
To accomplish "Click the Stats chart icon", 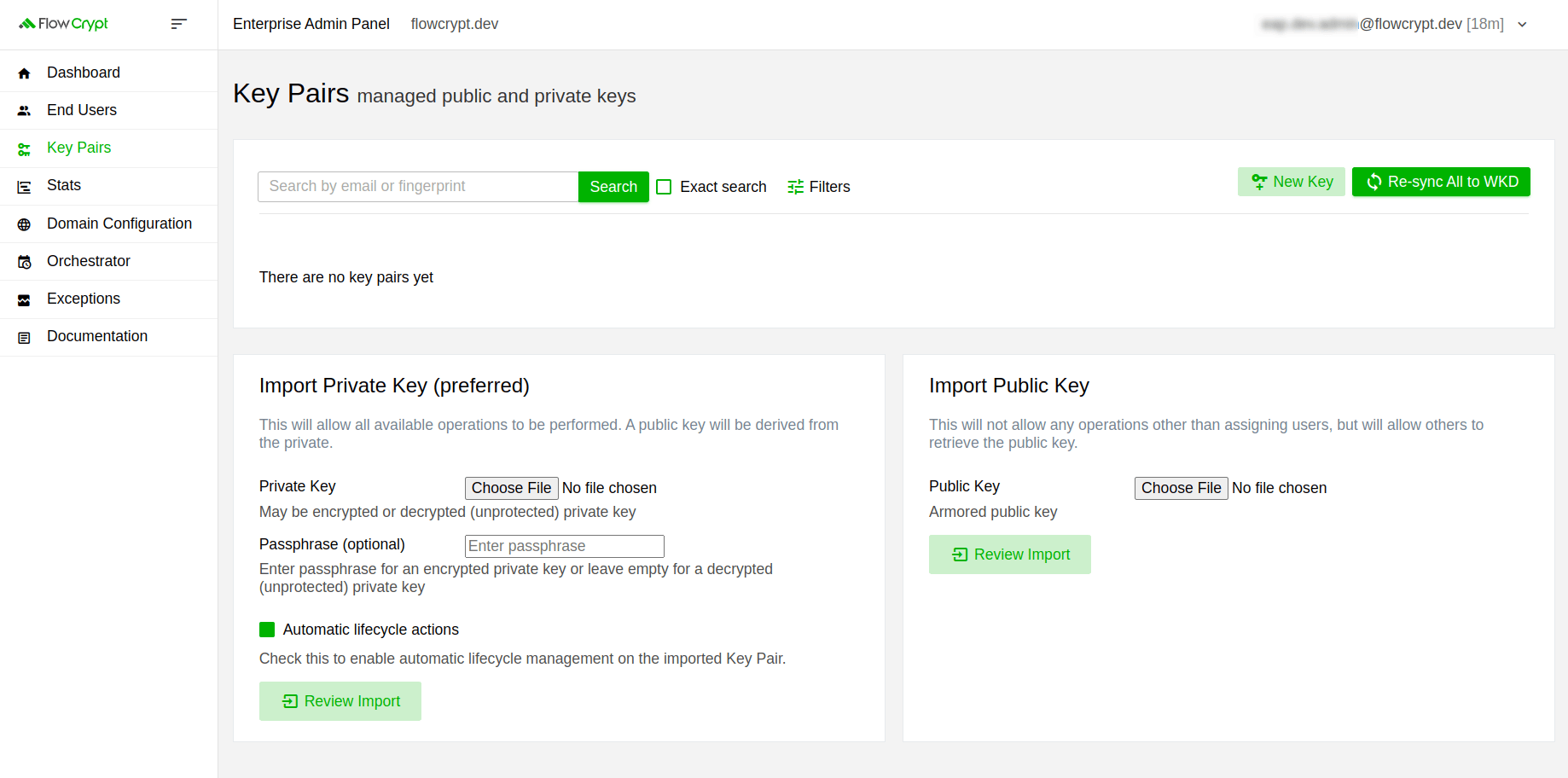I will click(x=24, y=187).
